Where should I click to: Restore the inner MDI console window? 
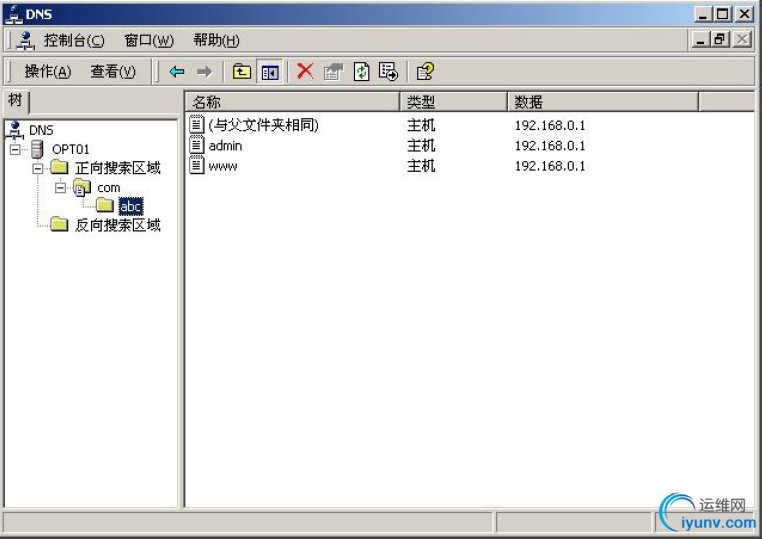[x=720, y=39]
